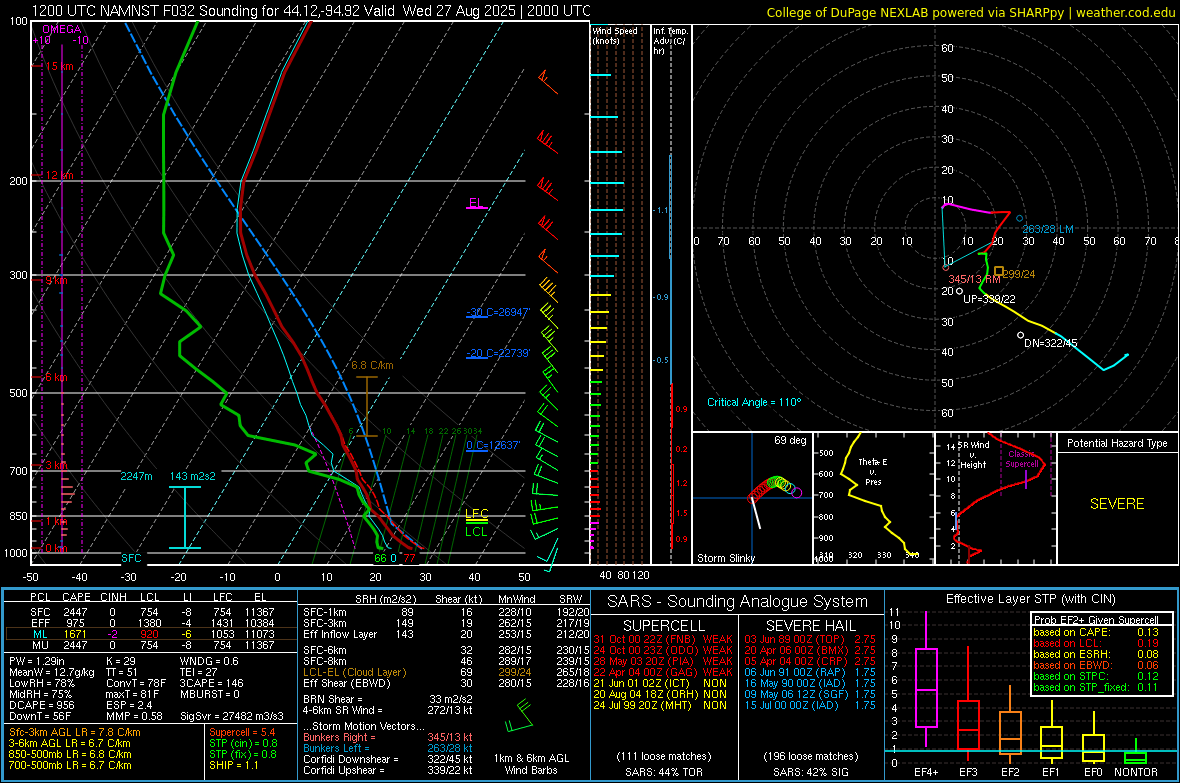Click the "Effective Layer STP (with CIN)" heading
The width and height of the screenshot is (1180, 783).
(x=1030, y=599)
